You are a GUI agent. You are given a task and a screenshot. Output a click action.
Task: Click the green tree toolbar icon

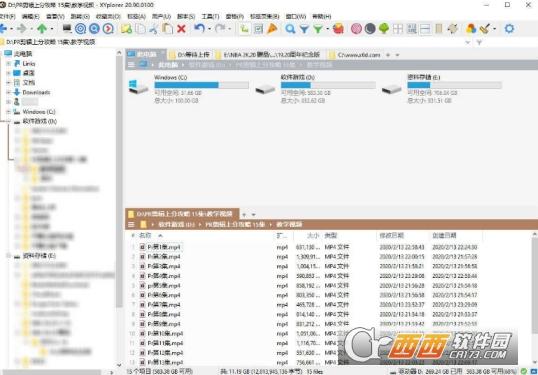[384, 29]
